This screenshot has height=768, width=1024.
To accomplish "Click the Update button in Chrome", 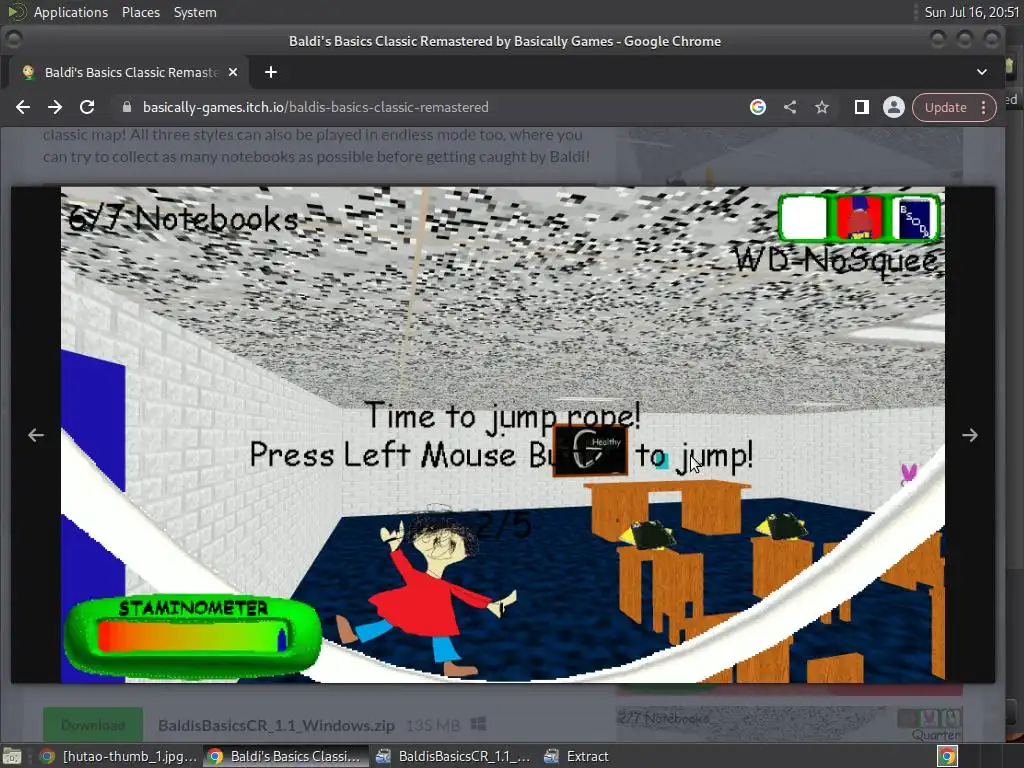I will point(945,107).
